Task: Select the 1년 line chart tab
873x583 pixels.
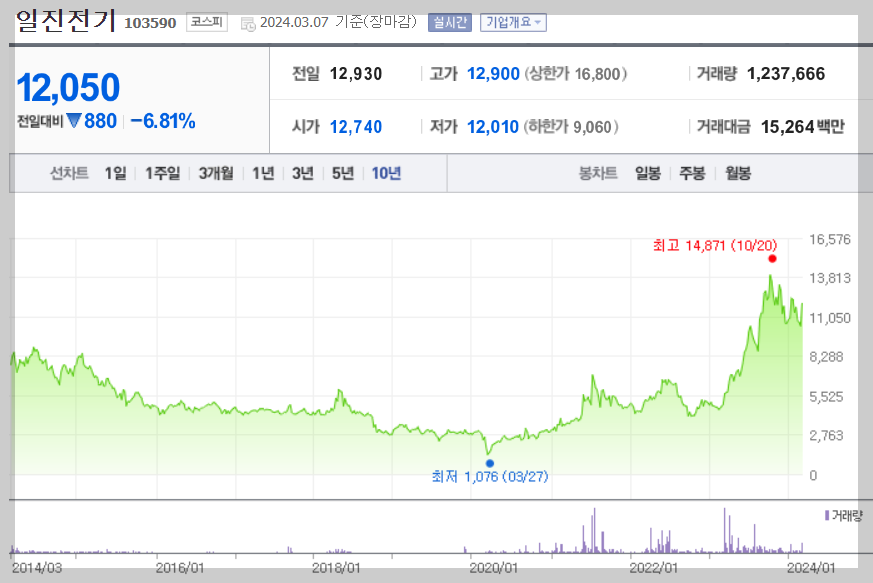Action: 263,173
